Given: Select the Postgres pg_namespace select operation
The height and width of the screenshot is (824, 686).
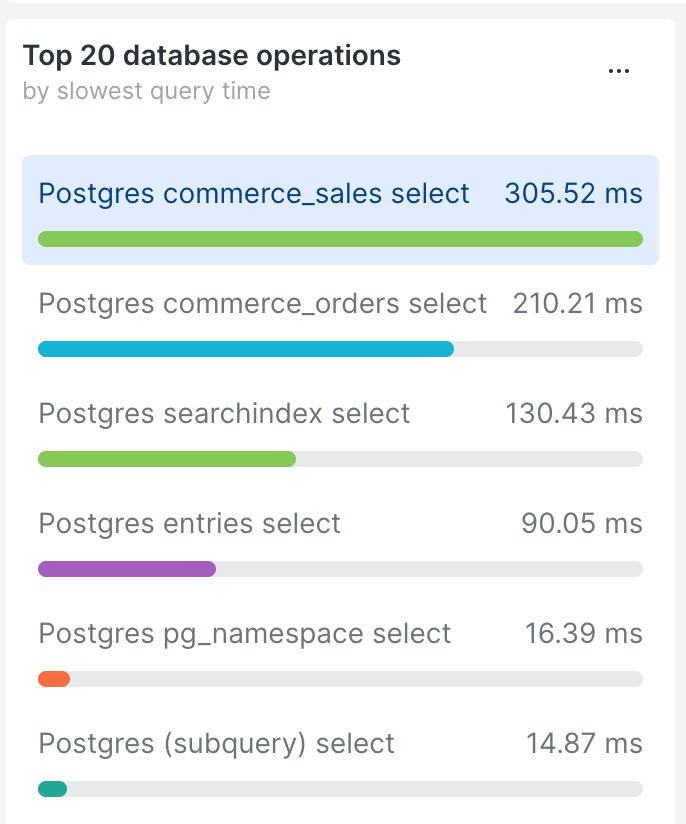Looking at the screenshot, I should (244, 633).
